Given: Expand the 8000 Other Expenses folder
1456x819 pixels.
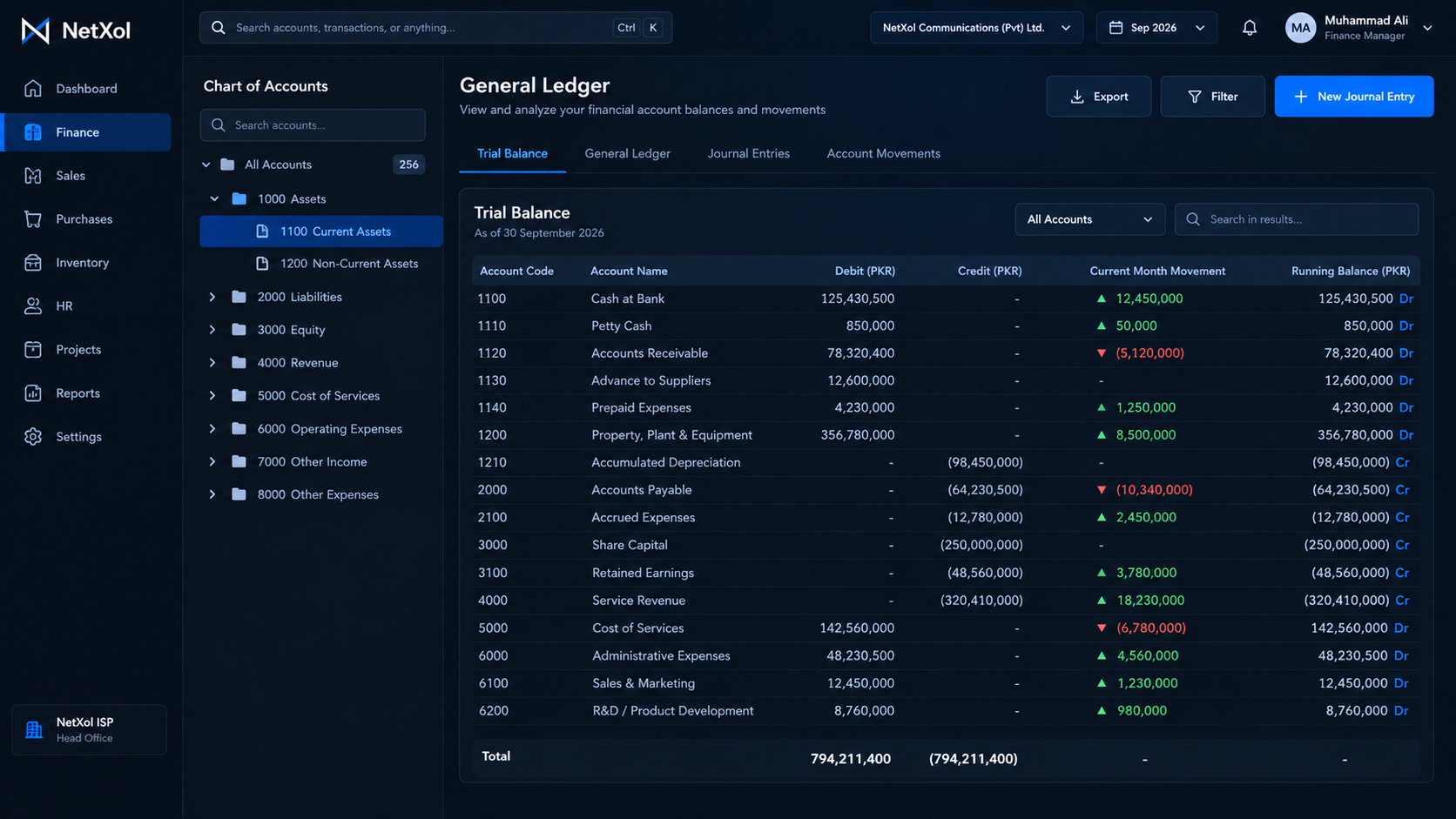Looking at the screenshot, I should (212, 494).
